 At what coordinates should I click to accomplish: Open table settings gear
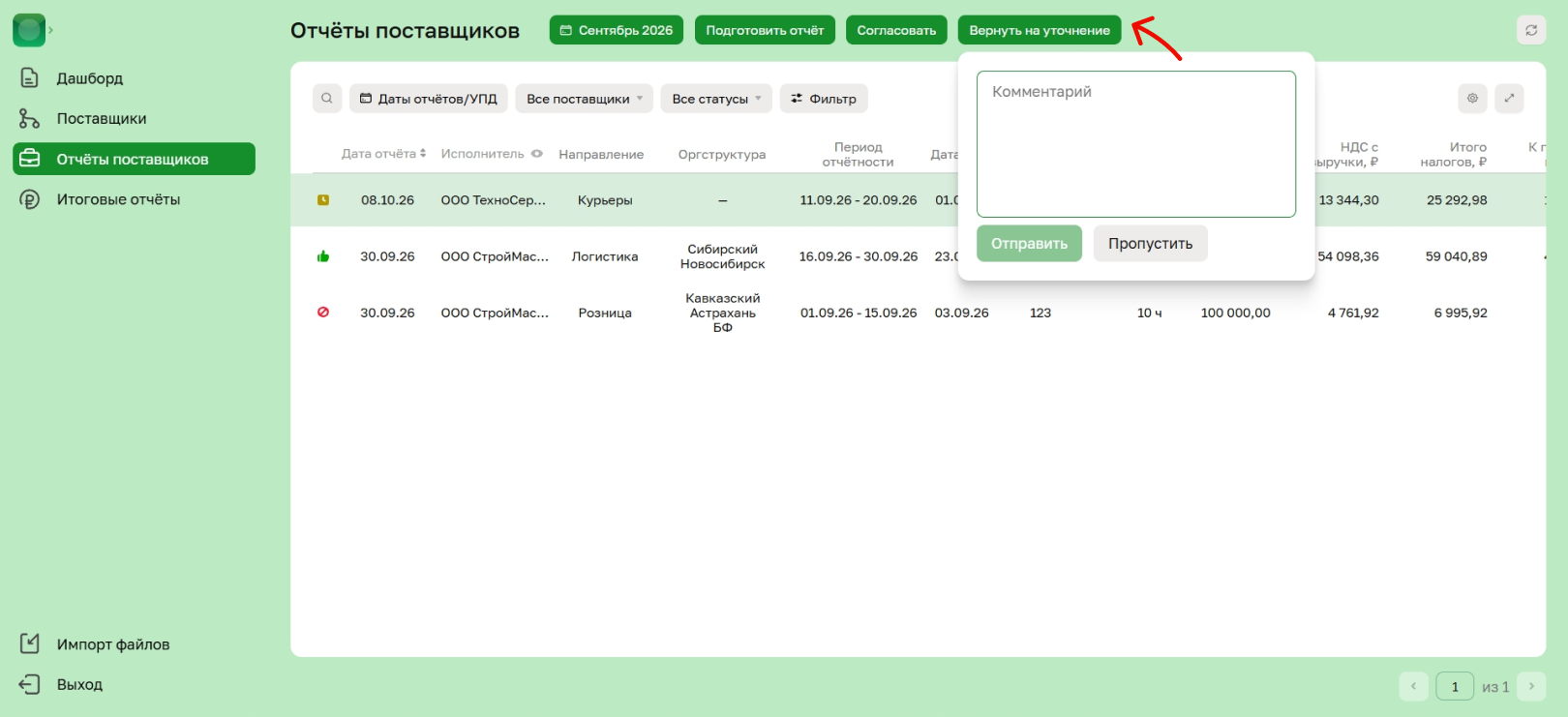[1473, 99]
